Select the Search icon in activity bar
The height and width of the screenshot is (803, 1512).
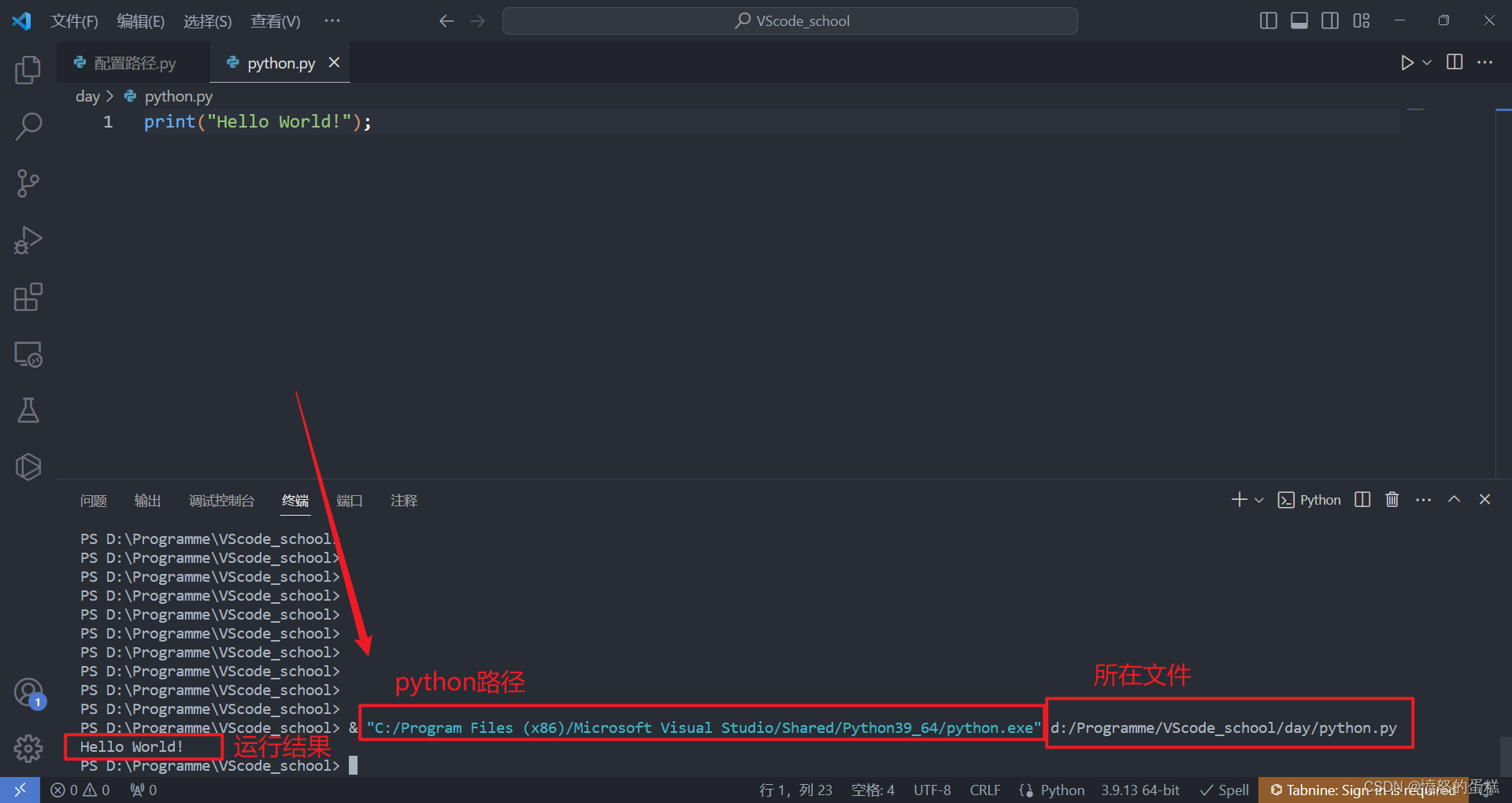click(28, 126)
